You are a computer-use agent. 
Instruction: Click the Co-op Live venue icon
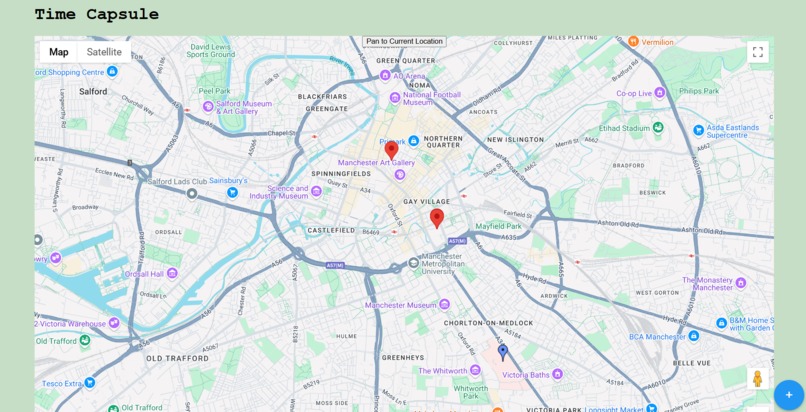pyautogui.click(x=660, y=93)
